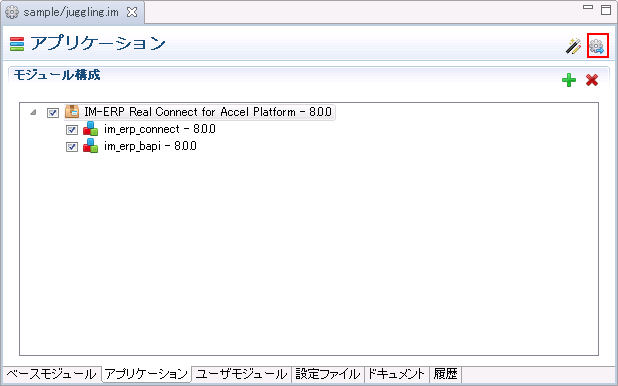Click the im_erp_connect module blocks icon
618x386 pixels.
point(90,129)
